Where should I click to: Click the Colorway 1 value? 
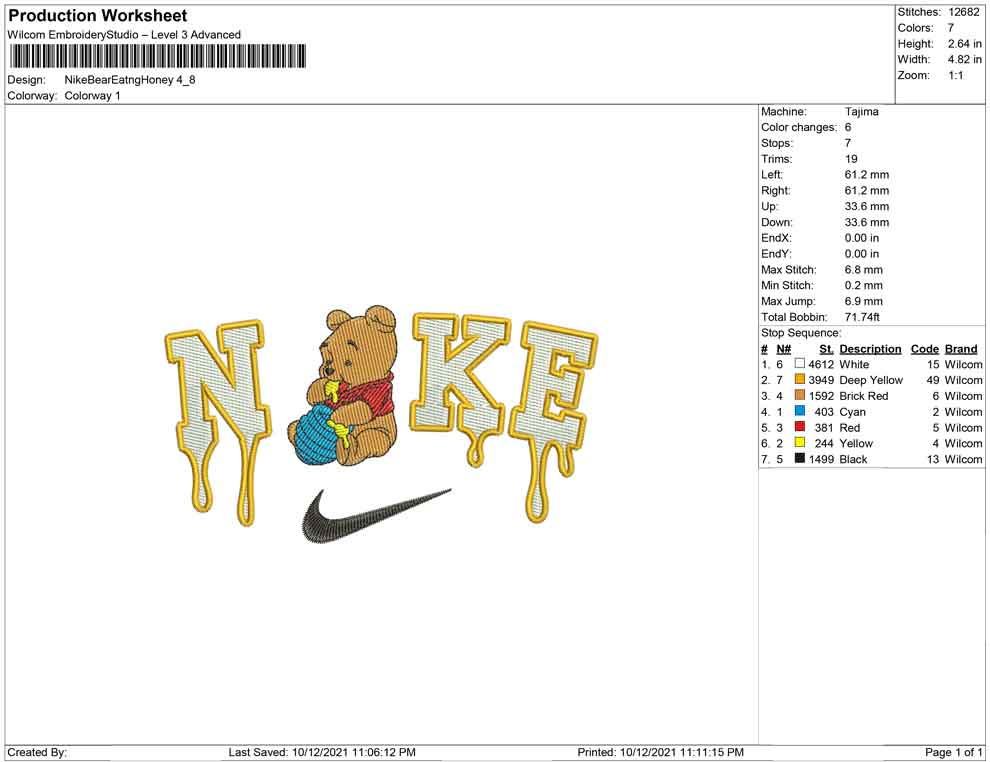92,95
